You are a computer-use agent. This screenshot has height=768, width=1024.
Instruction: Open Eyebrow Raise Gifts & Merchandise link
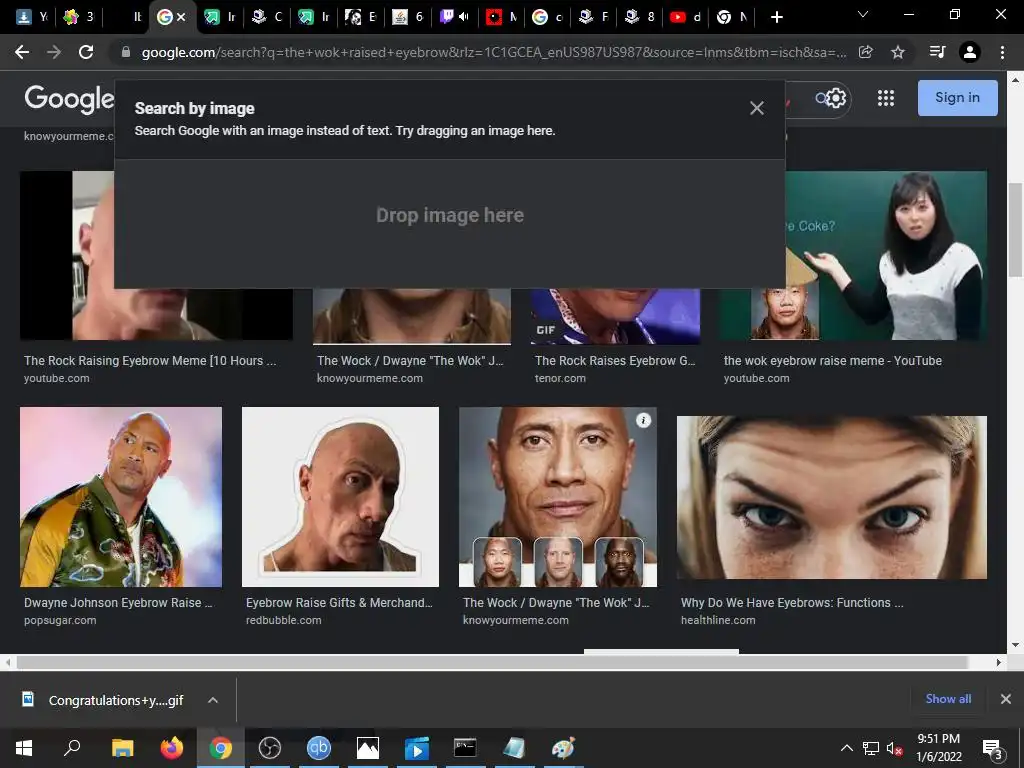tap(339, 603)
